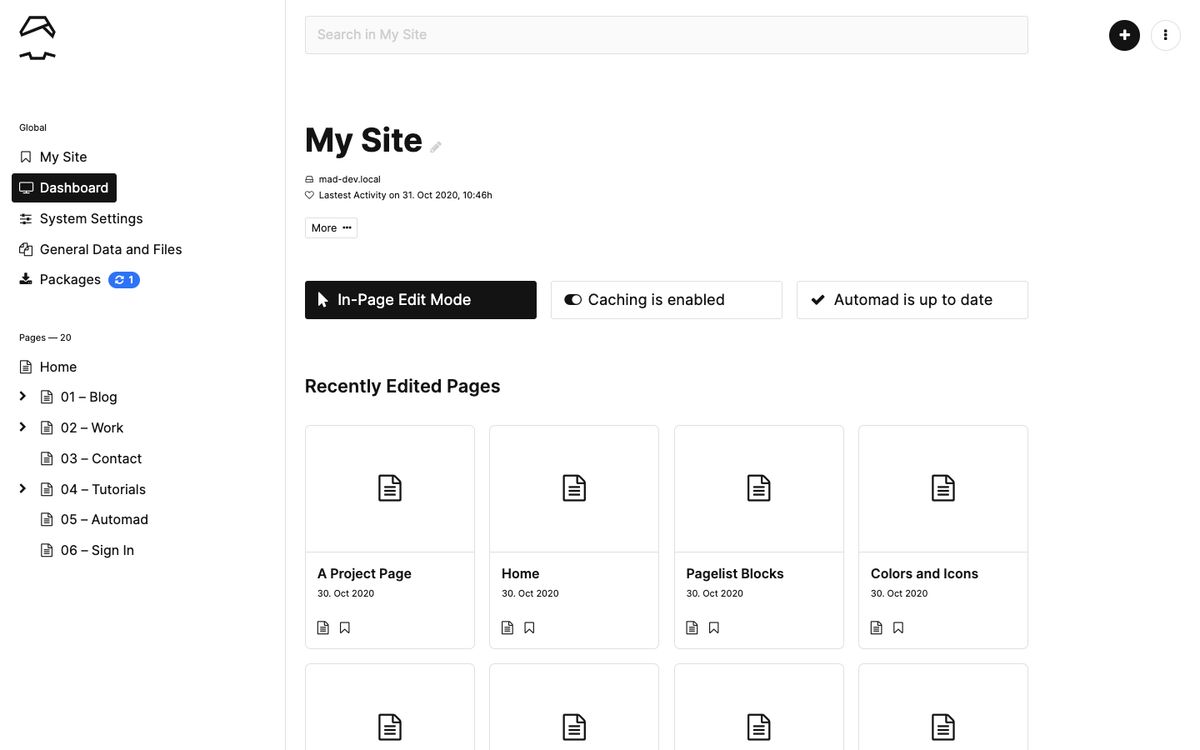This screenshot has height=750, width=1200.
Task: Open System Settings from the sidebar
Action: coord(91,218)
